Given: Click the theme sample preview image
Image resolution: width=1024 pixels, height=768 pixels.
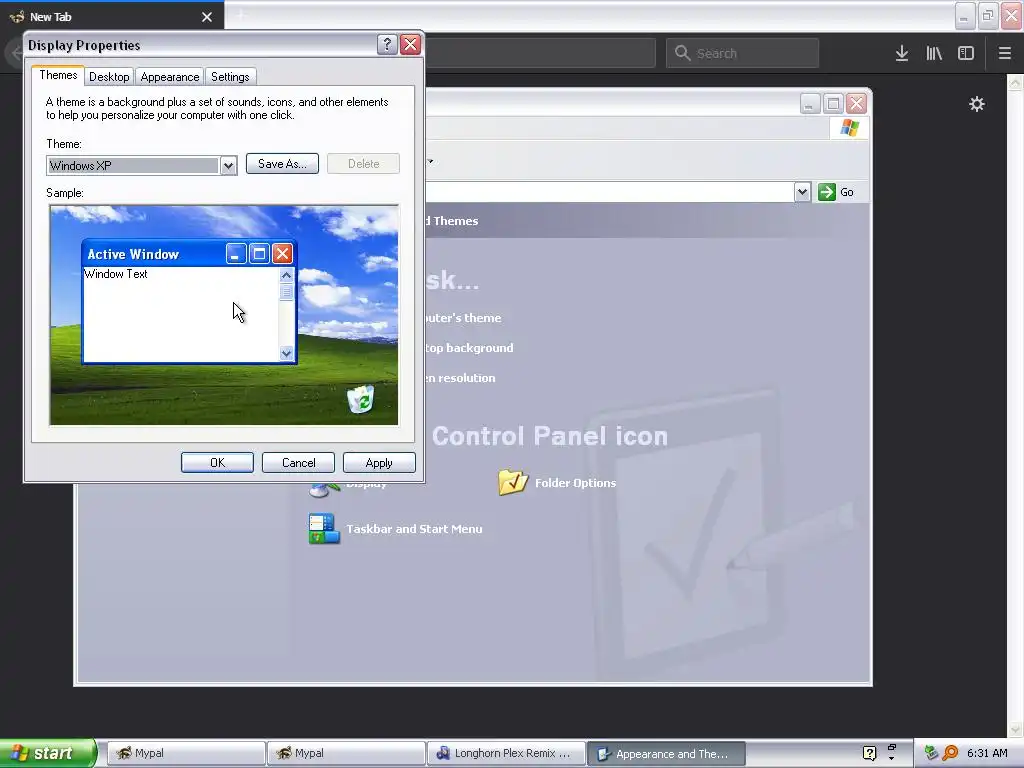Looking at the screenshot, I should pos(224,315).
